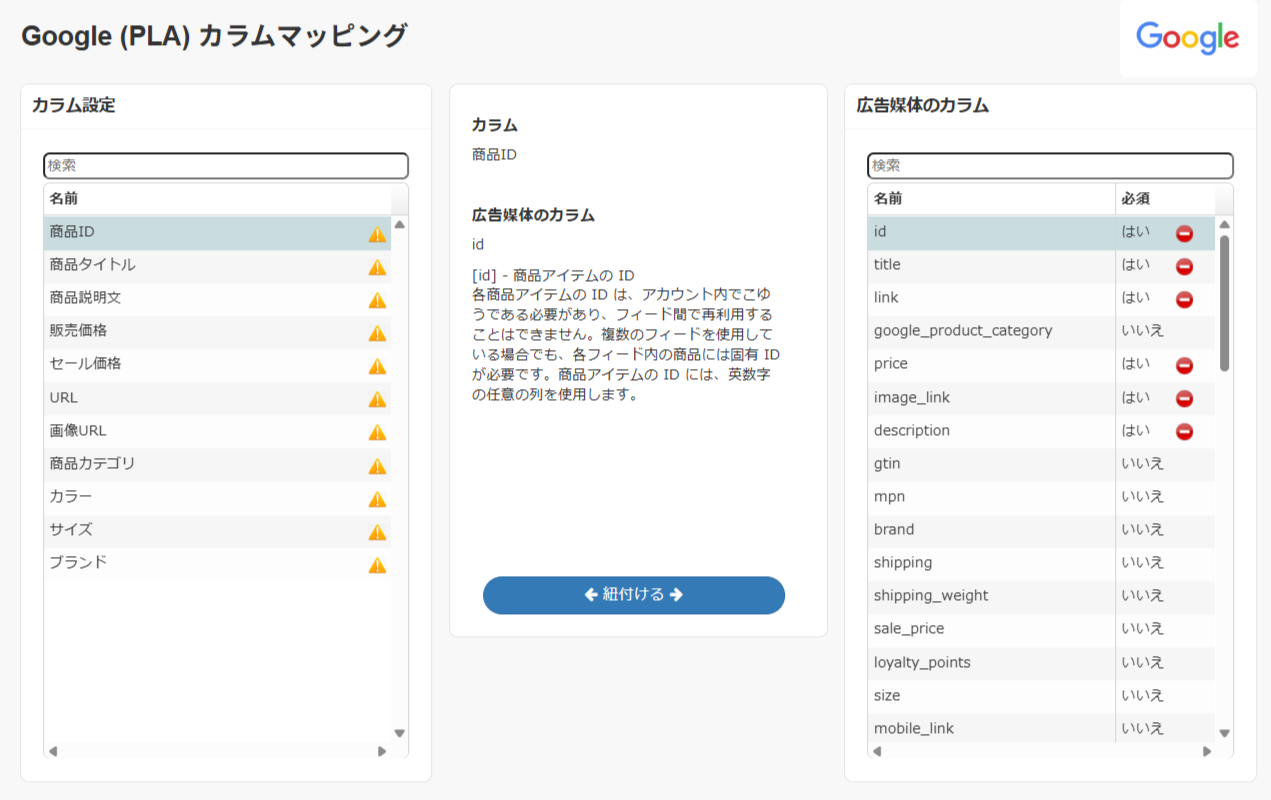The image size is (1271, 800).
Task: Click the left list scroll-down arrow
Action: pos(400,733)
